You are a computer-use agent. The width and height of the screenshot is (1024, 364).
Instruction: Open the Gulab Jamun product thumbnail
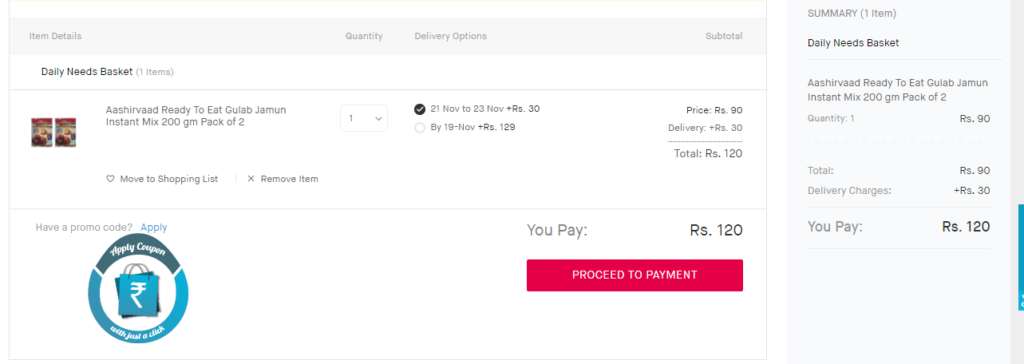click(x=54, y=132)
